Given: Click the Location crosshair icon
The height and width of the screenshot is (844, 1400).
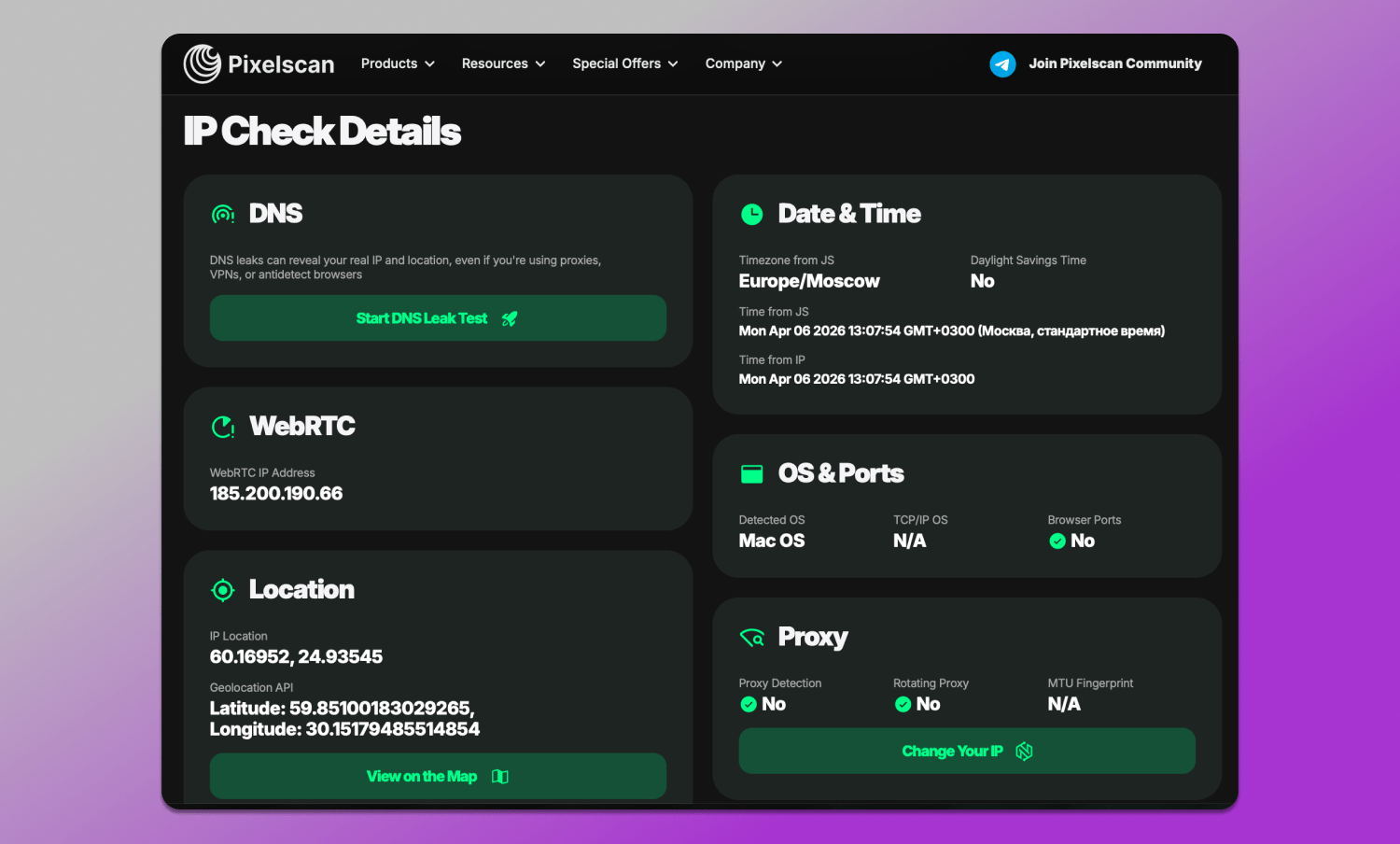Looking at the screenshot, I should click(223, 590).
